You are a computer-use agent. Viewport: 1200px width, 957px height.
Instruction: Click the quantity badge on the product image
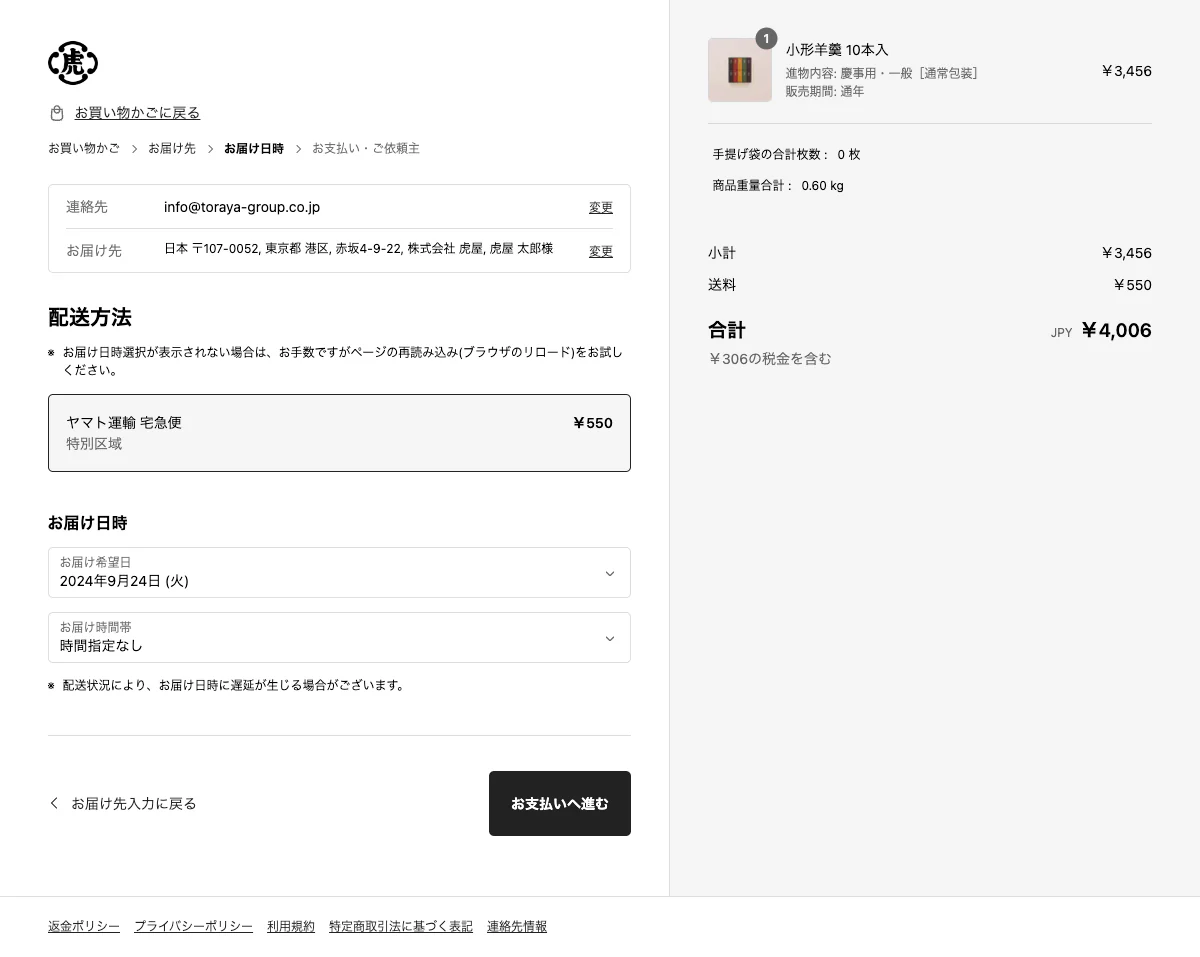coord(767,38)
